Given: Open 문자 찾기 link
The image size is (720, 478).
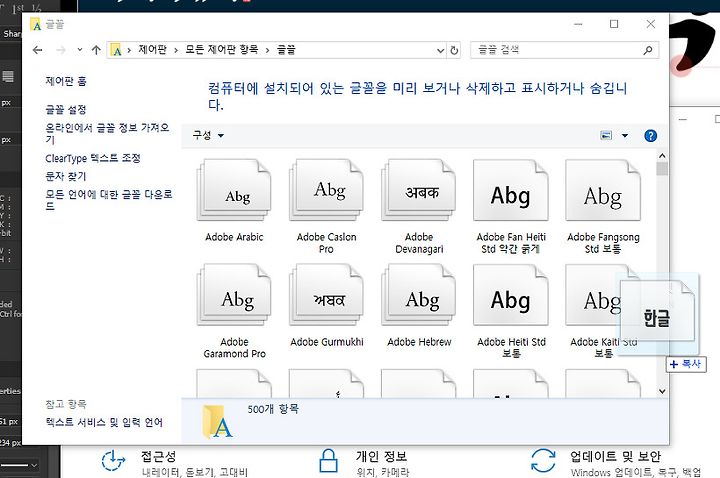Looking at the screenshot, I should tap(66, 176).
